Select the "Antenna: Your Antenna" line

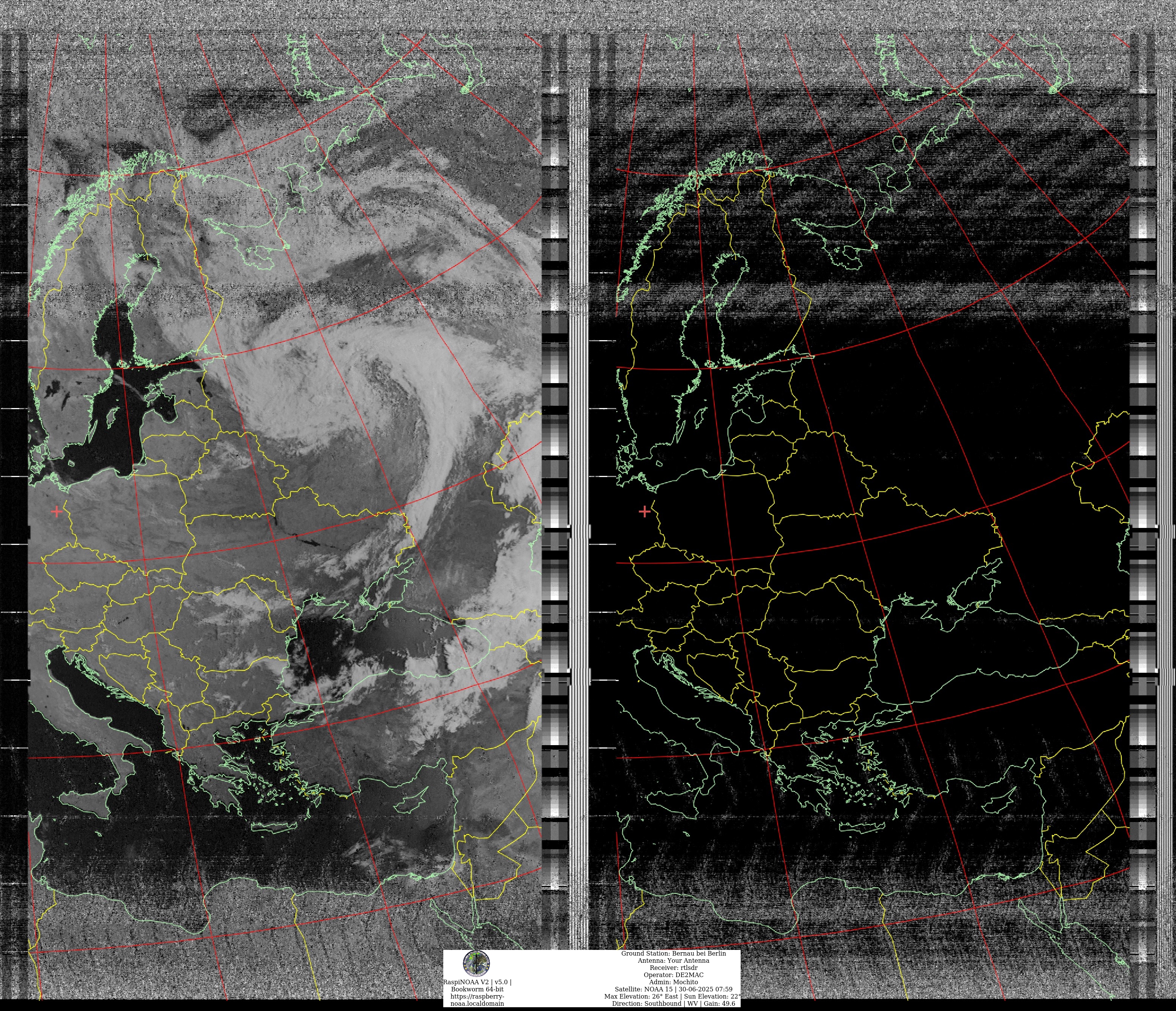point(673,960)
